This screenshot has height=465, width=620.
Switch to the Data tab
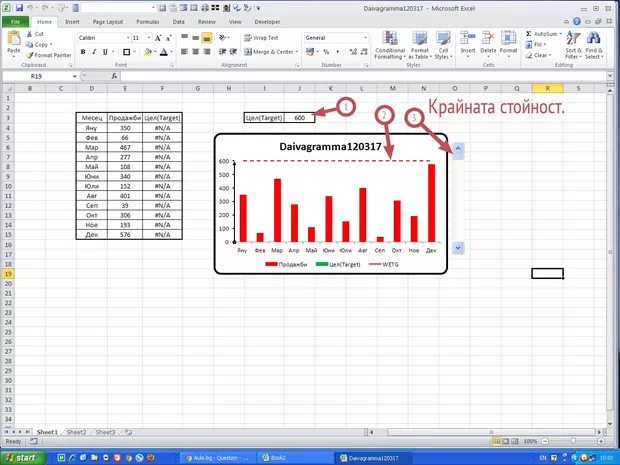178,22
